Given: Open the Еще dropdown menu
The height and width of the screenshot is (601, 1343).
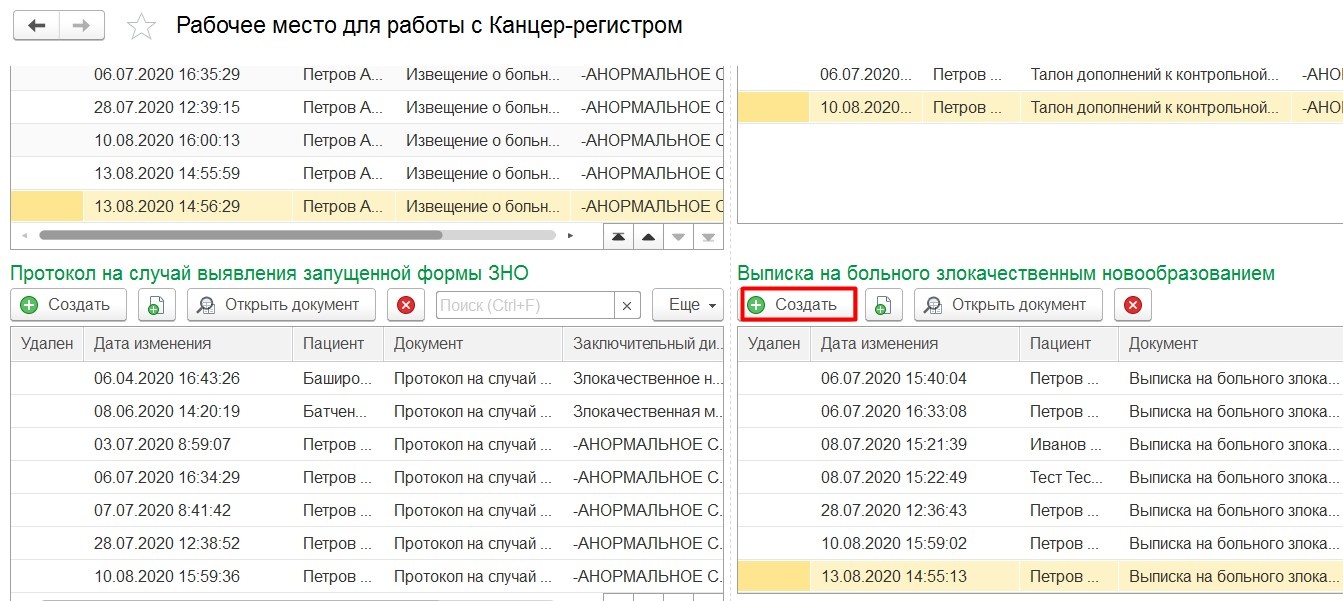Looking at the screenshot, I should [x=687, y=305].
